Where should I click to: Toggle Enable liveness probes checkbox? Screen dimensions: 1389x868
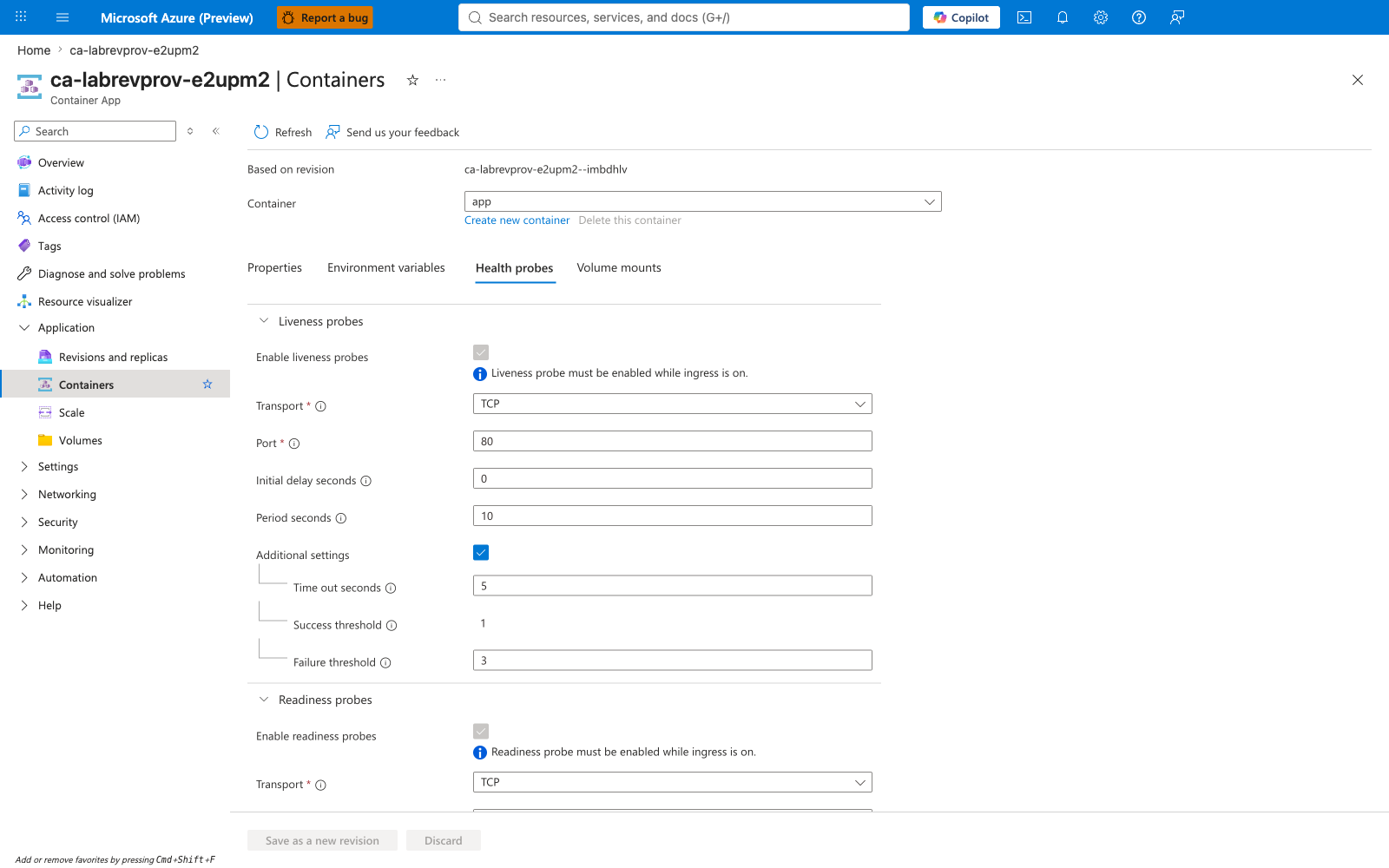point(481,352)
